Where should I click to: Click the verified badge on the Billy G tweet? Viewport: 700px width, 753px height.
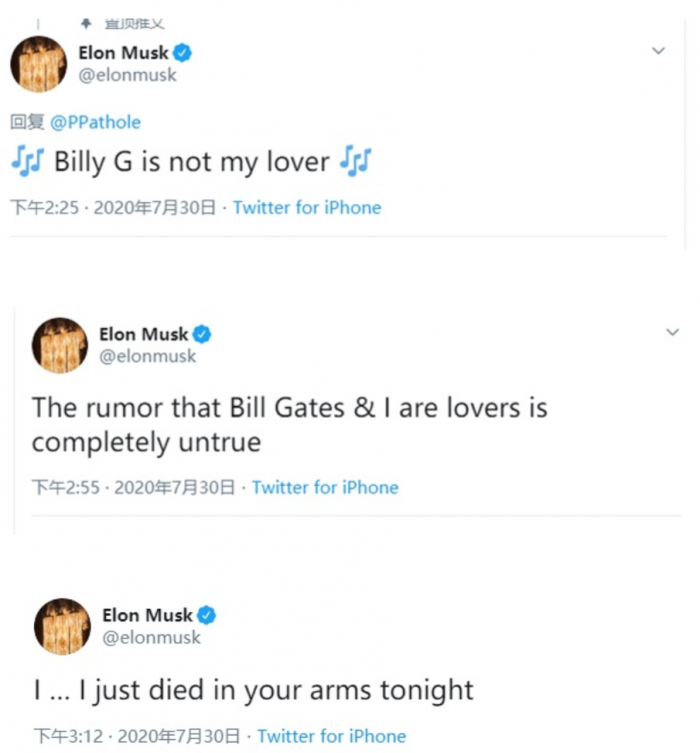[x=183, y=53]
